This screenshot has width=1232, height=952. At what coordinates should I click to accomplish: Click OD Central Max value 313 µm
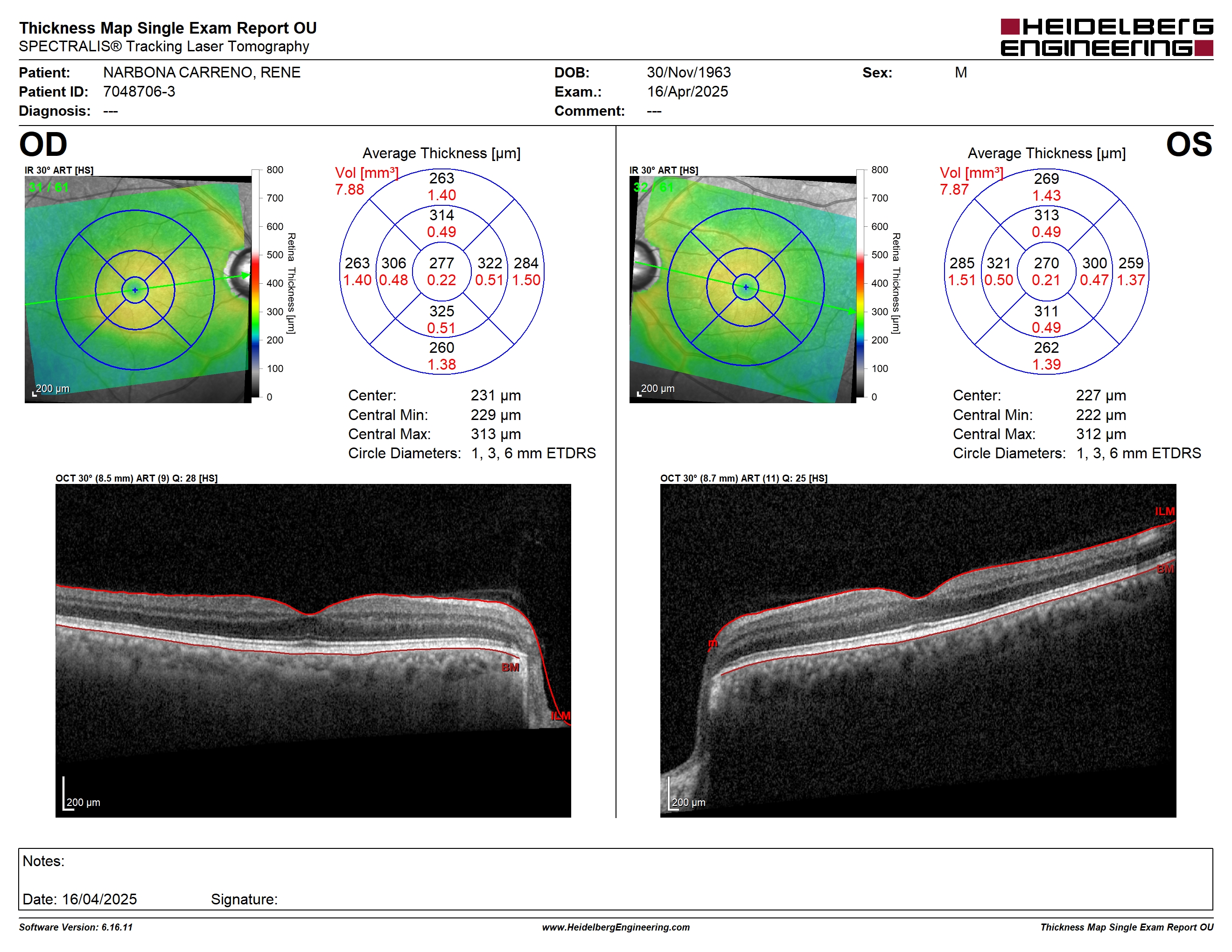495,434
